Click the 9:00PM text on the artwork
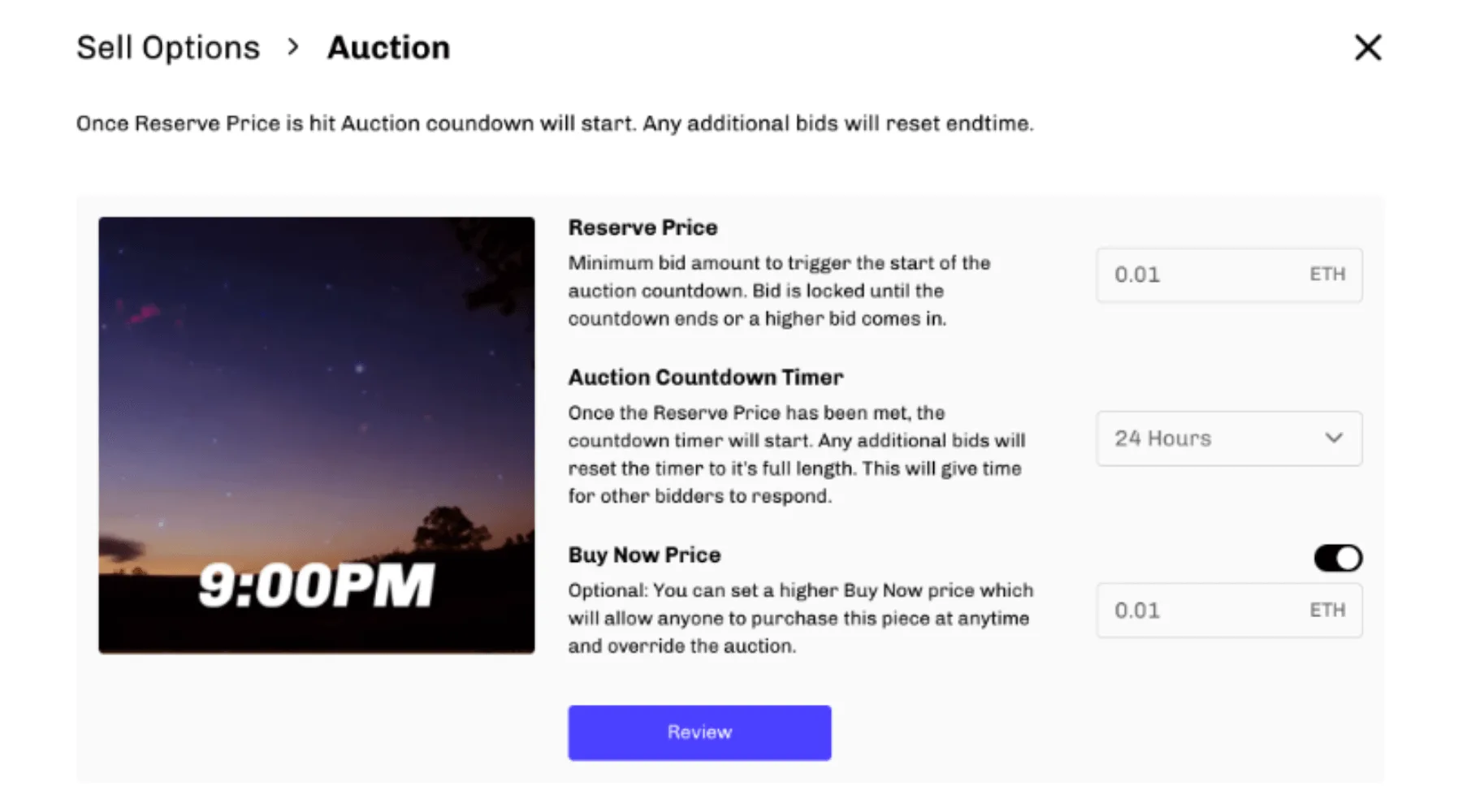Viewport: 1462px width, 812px height. 316,585
